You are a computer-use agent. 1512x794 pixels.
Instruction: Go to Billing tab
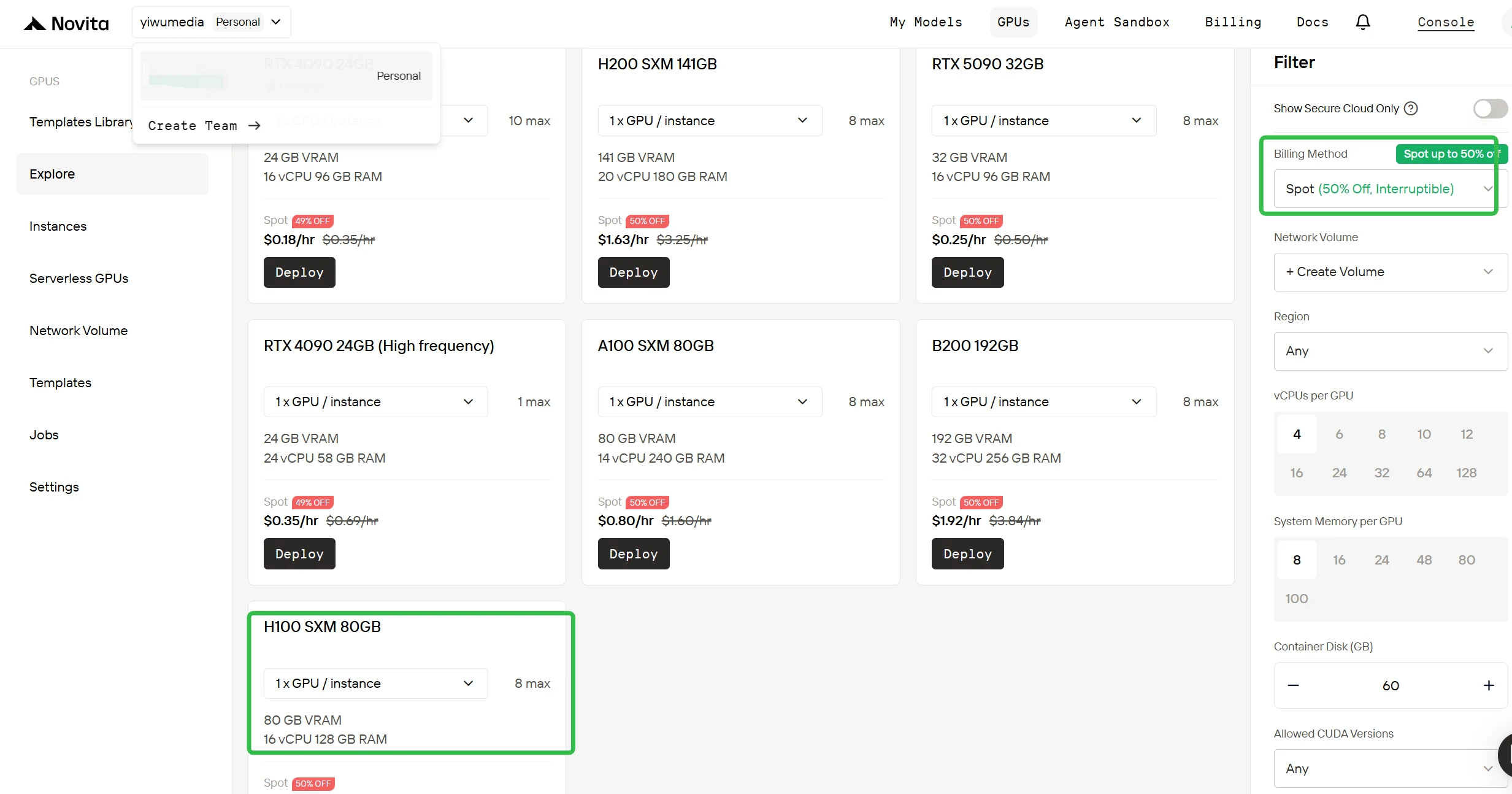tap(1233, 22)
